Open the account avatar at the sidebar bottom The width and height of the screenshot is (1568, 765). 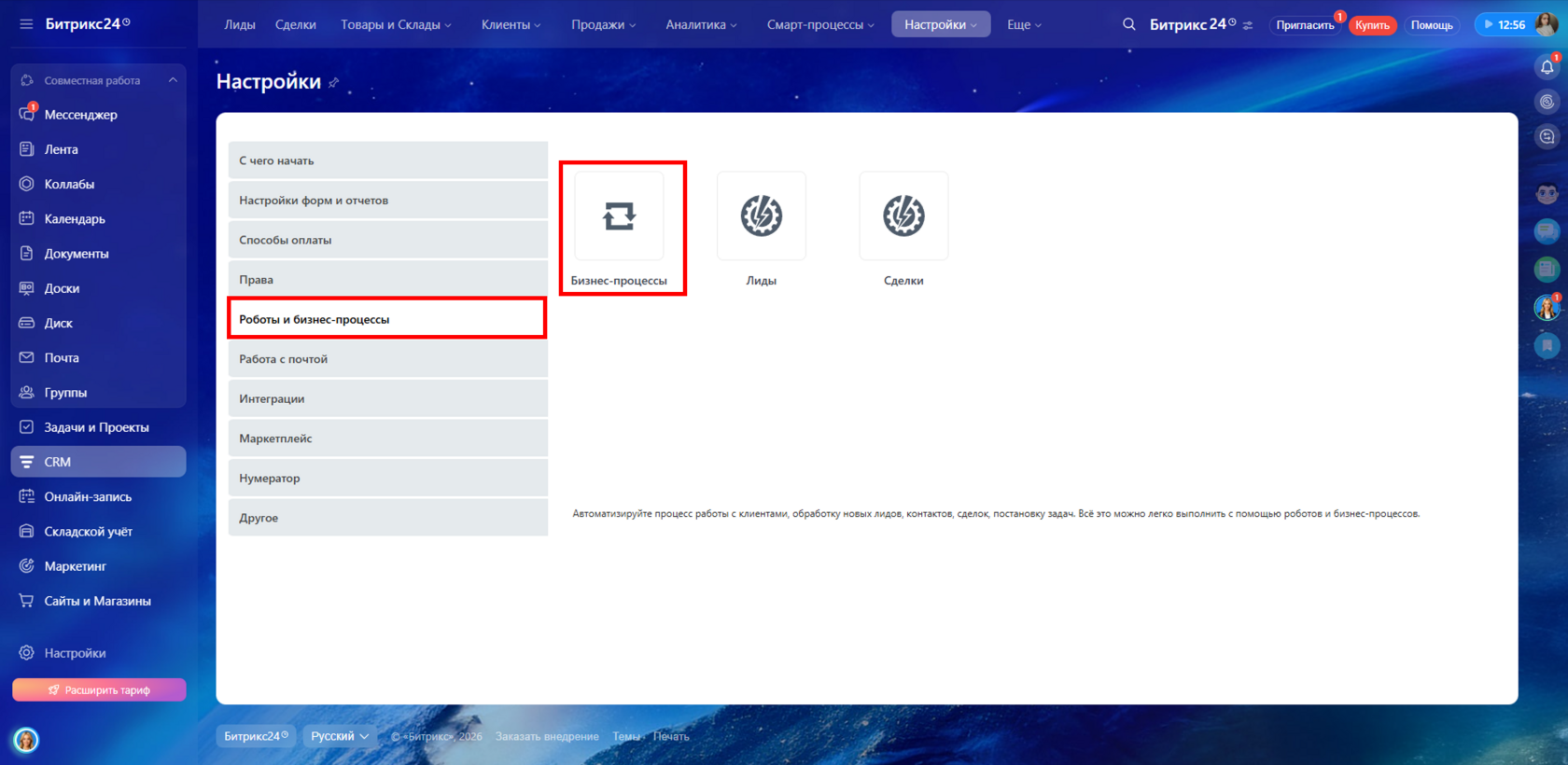coord(26,740)
